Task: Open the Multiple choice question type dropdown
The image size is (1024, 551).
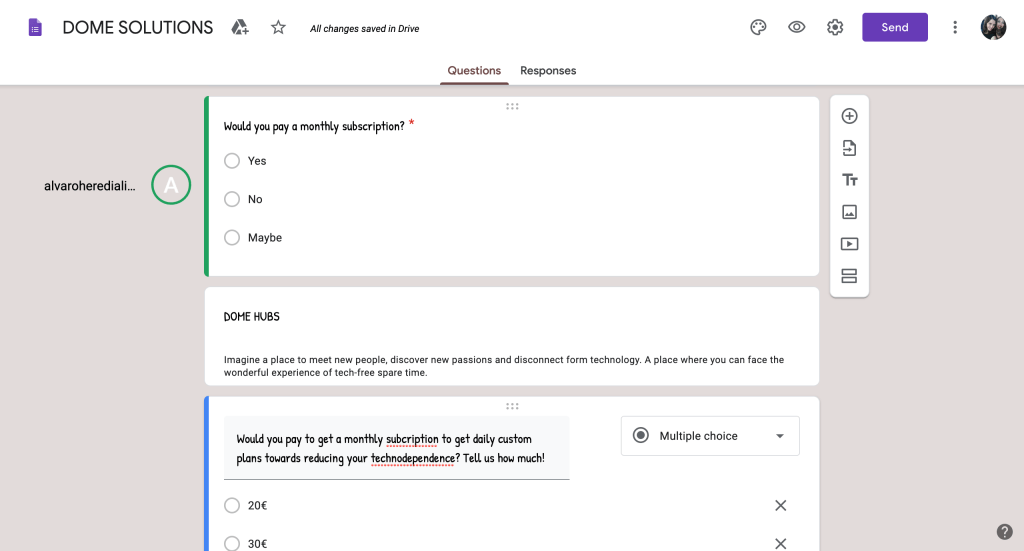Action: tap(710, 436)
